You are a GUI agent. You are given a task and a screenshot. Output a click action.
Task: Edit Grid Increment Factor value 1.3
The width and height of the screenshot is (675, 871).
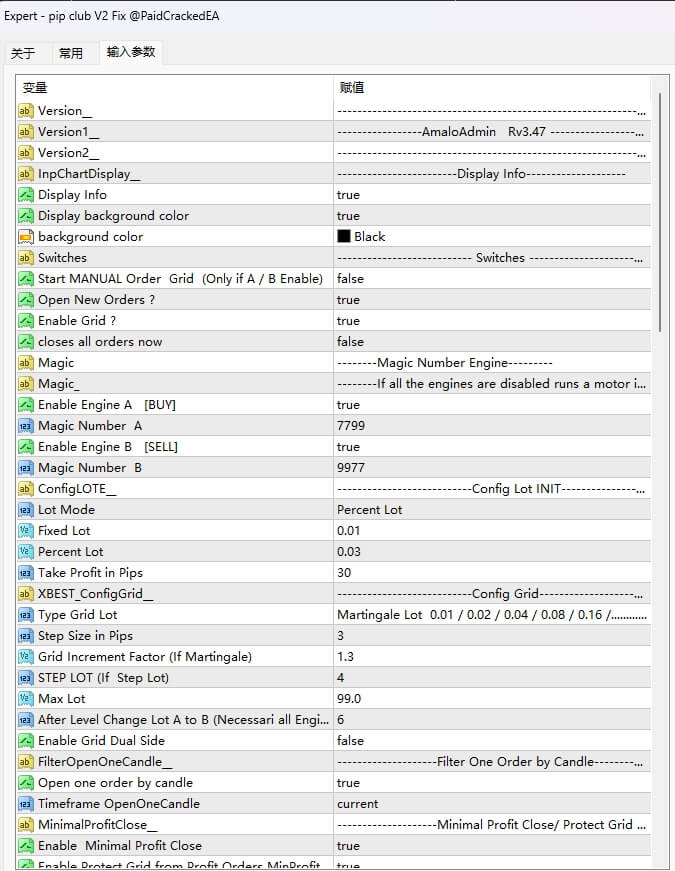click(492, 657)
